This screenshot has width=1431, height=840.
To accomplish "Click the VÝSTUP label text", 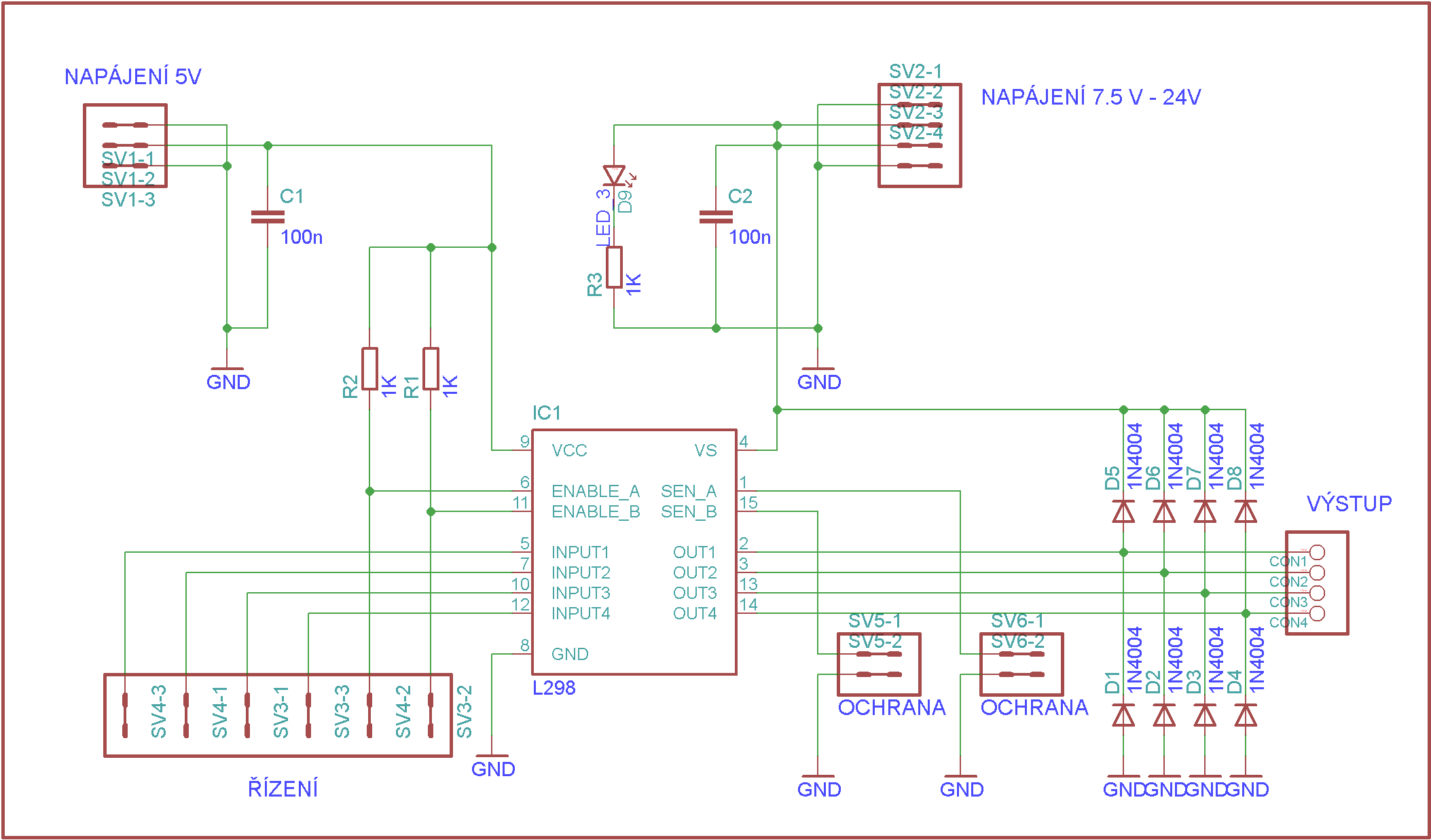I will [1349, 504].
